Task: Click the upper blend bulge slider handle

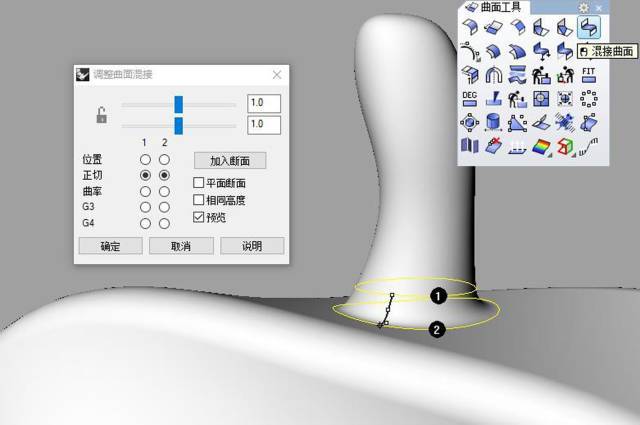Action: [178, 105]
